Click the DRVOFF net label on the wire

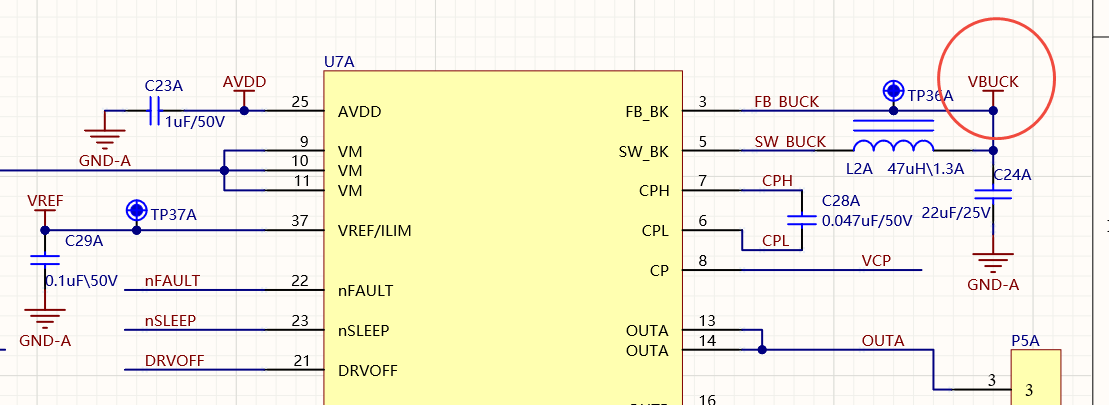174,360
